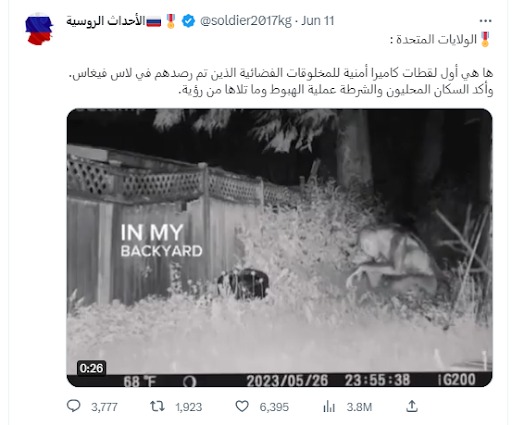
Task: Click the reply speech bubble icon
Action: point(74,406)
